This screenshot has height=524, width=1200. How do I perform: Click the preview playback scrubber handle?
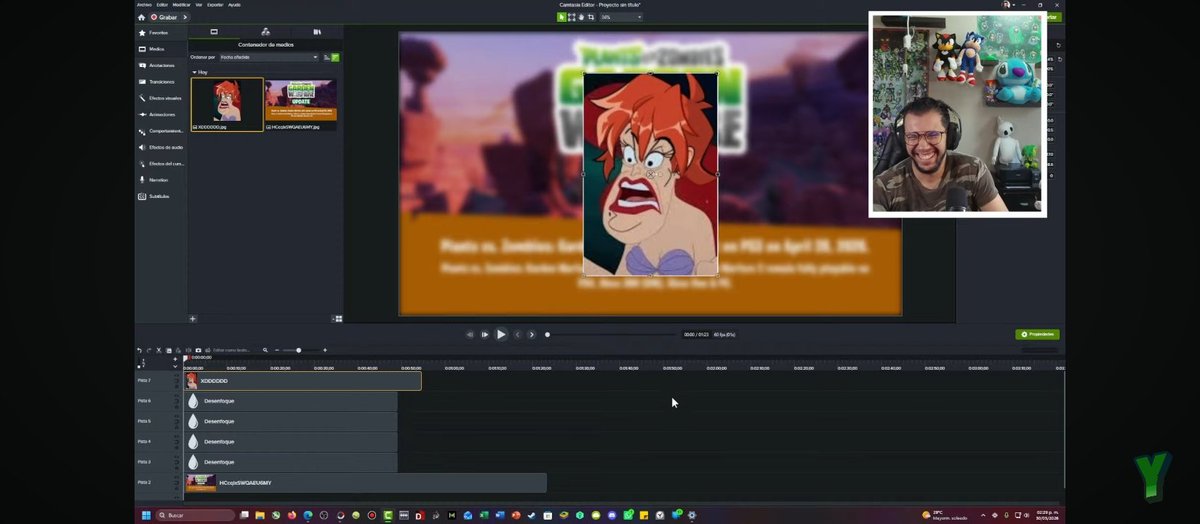[x=547, y=334]
